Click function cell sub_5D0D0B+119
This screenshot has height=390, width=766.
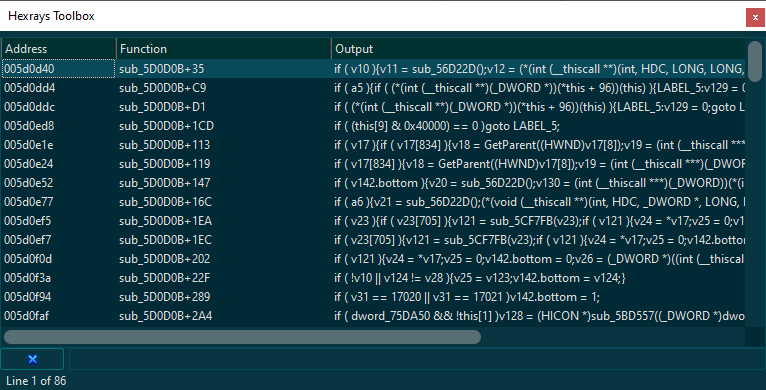tap(165, 164)
